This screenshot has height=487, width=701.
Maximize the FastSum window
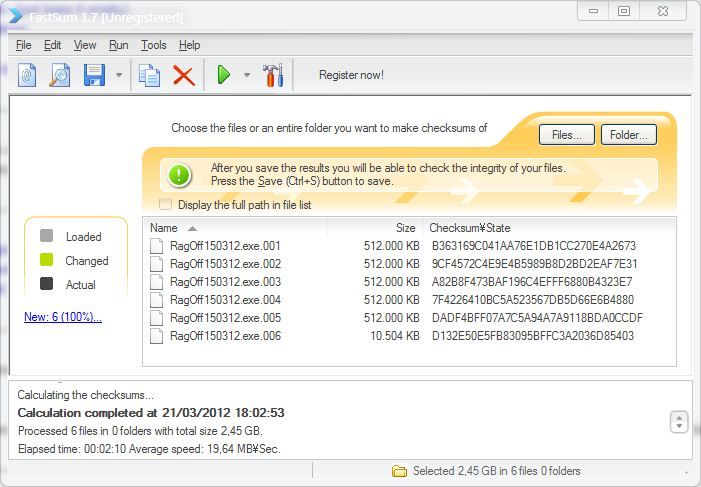[624, 11]
